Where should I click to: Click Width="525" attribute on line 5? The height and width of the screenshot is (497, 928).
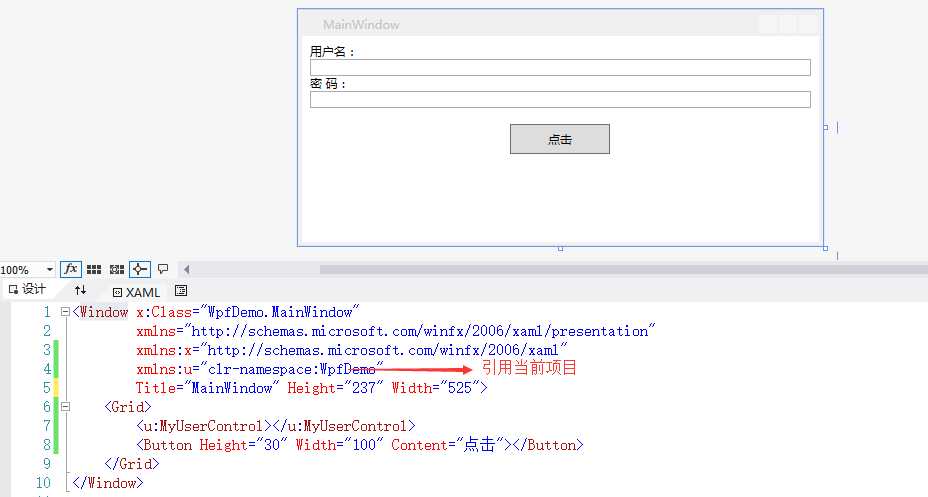(436, 388)
